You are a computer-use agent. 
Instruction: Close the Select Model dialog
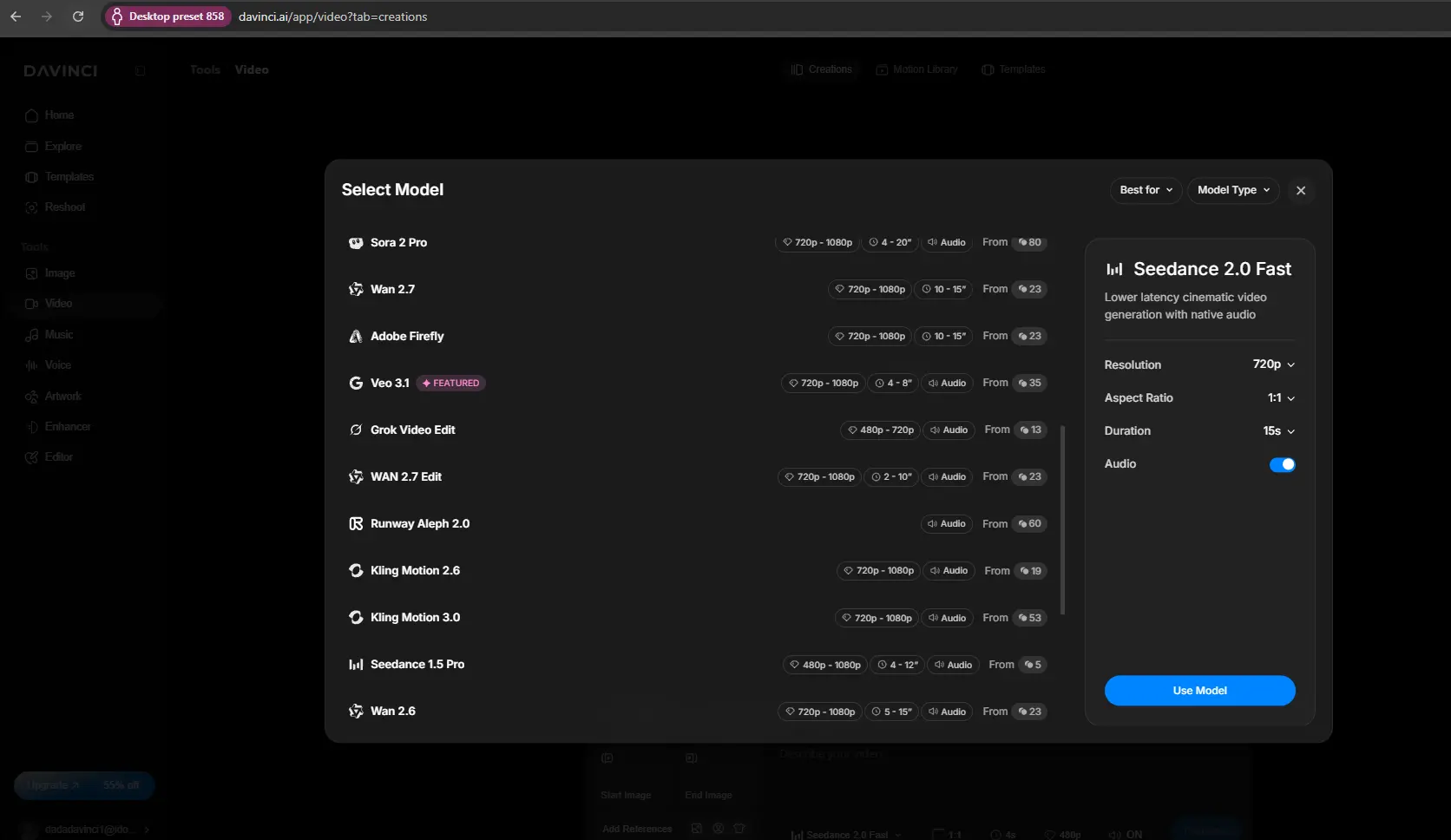tap(1301, 191)
